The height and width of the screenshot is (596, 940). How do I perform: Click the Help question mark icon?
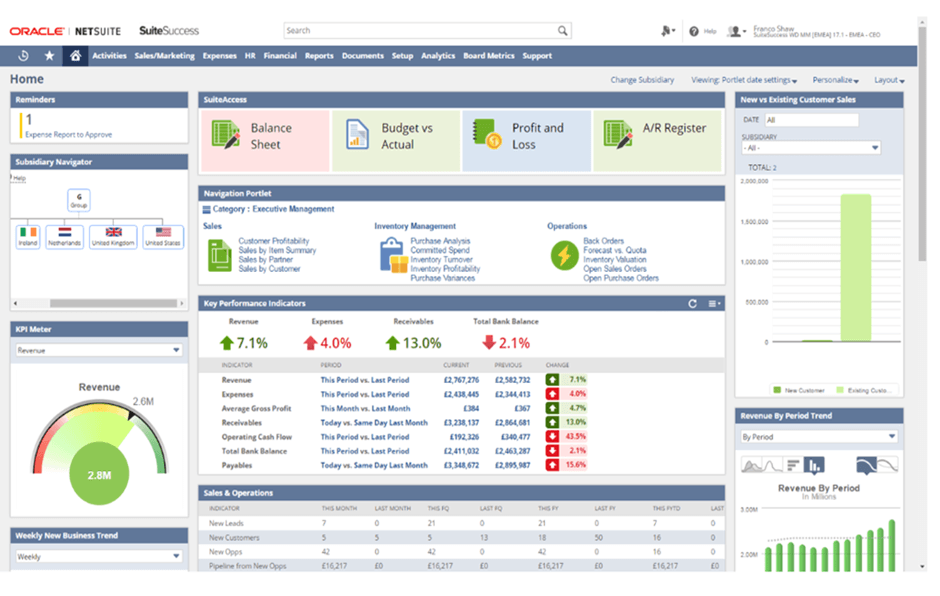[694, 31]
